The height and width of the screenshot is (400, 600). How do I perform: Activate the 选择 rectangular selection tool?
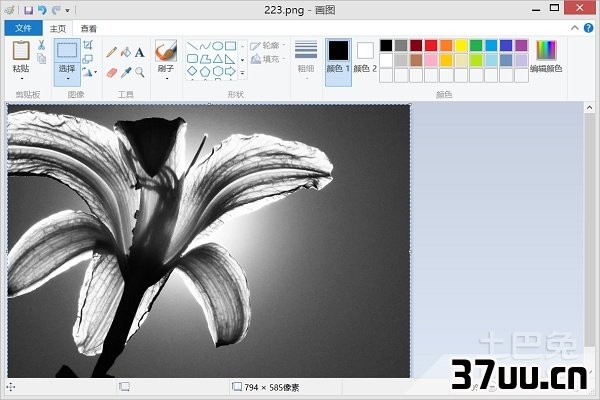click(67, 51)
